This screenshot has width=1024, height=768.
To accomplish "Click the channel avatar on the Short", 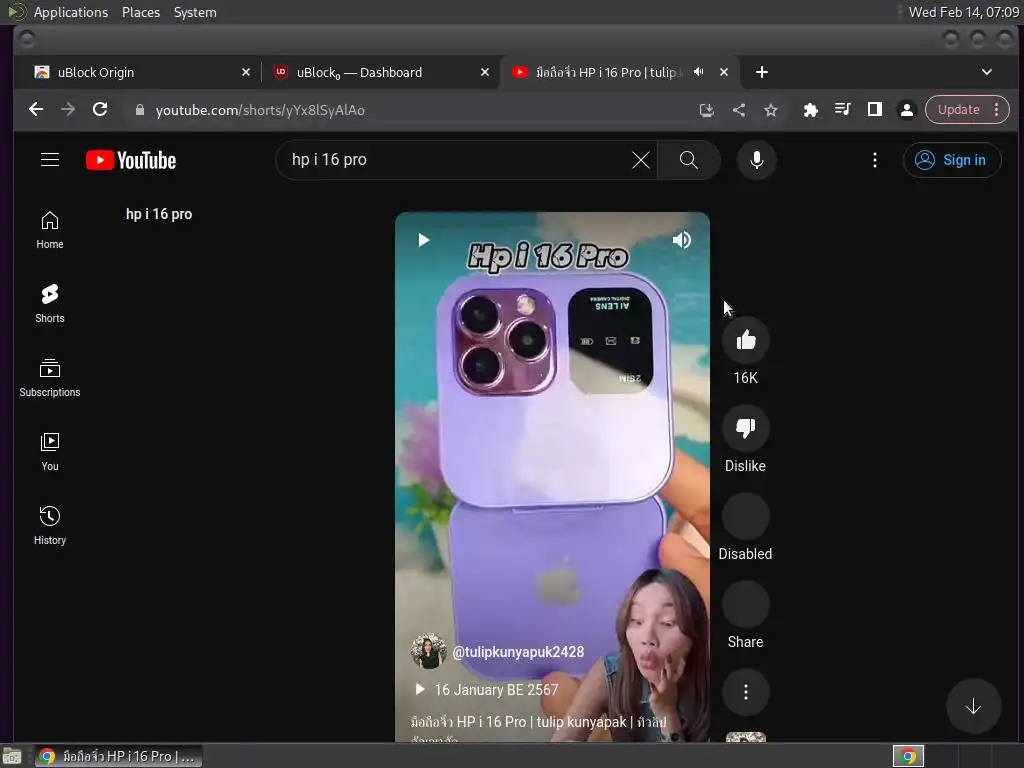I will click(x=428, y=651).
